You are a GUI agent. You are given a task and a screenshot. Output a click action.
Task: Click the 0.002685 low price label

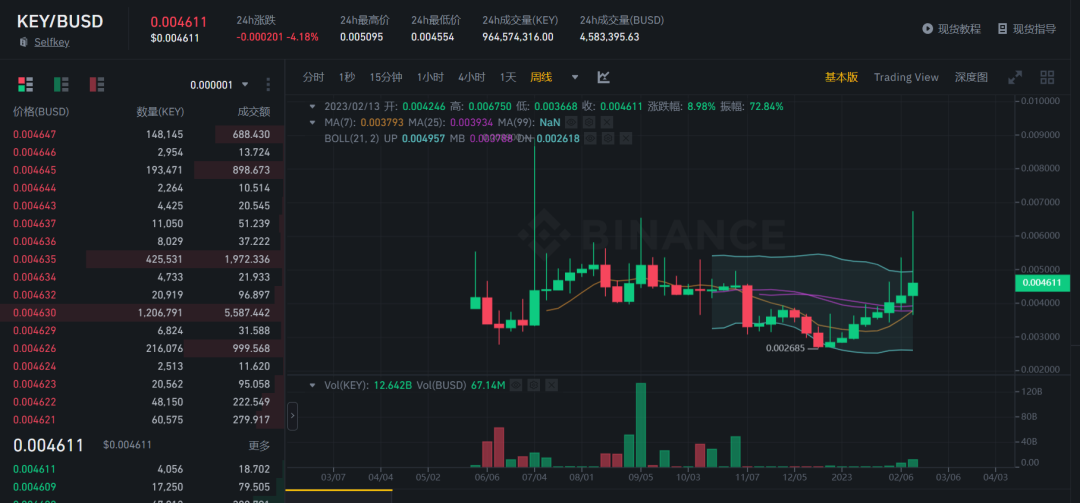point(785,348)
